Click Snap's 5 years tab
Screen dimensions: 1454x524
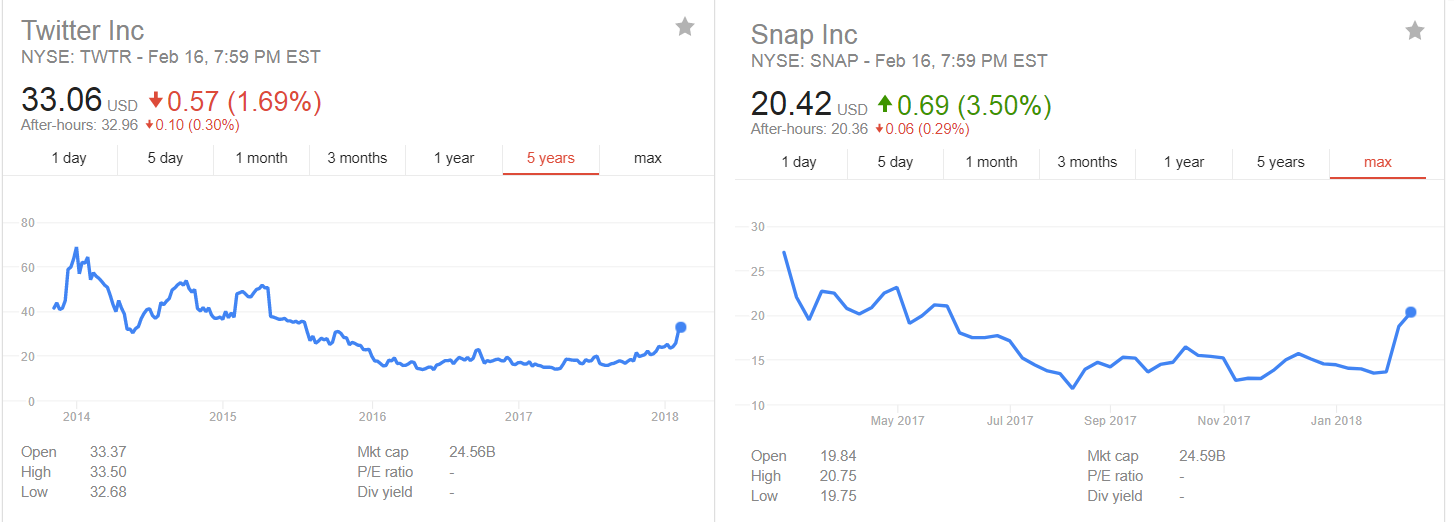[1281, 162]
